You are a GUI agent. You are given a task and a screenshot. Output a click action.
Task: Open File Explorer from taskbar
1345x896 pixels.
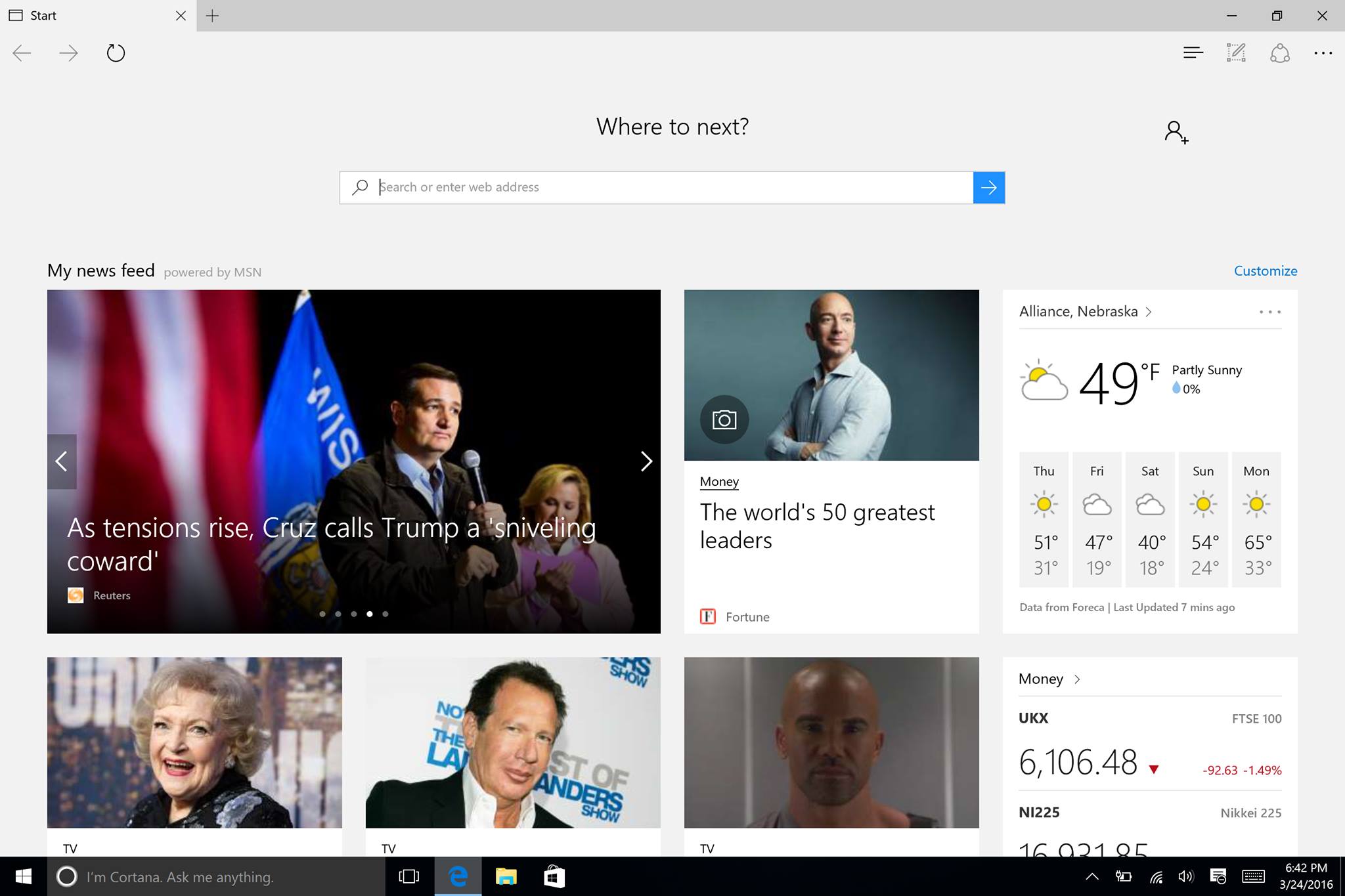(x=506, y=876)
